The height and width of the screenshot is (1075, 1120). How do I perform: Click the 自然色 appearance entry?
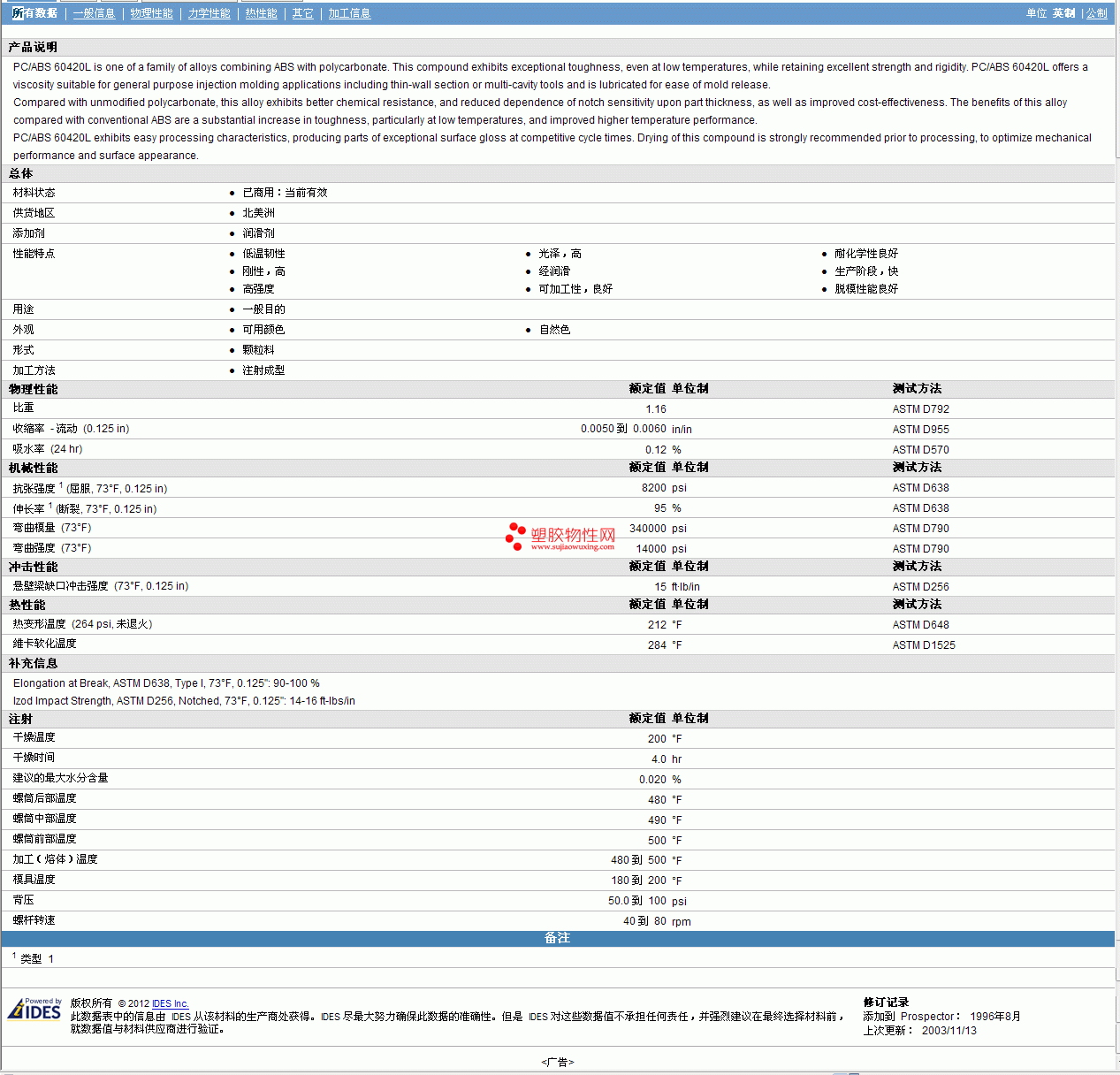(x=554, y=330)
